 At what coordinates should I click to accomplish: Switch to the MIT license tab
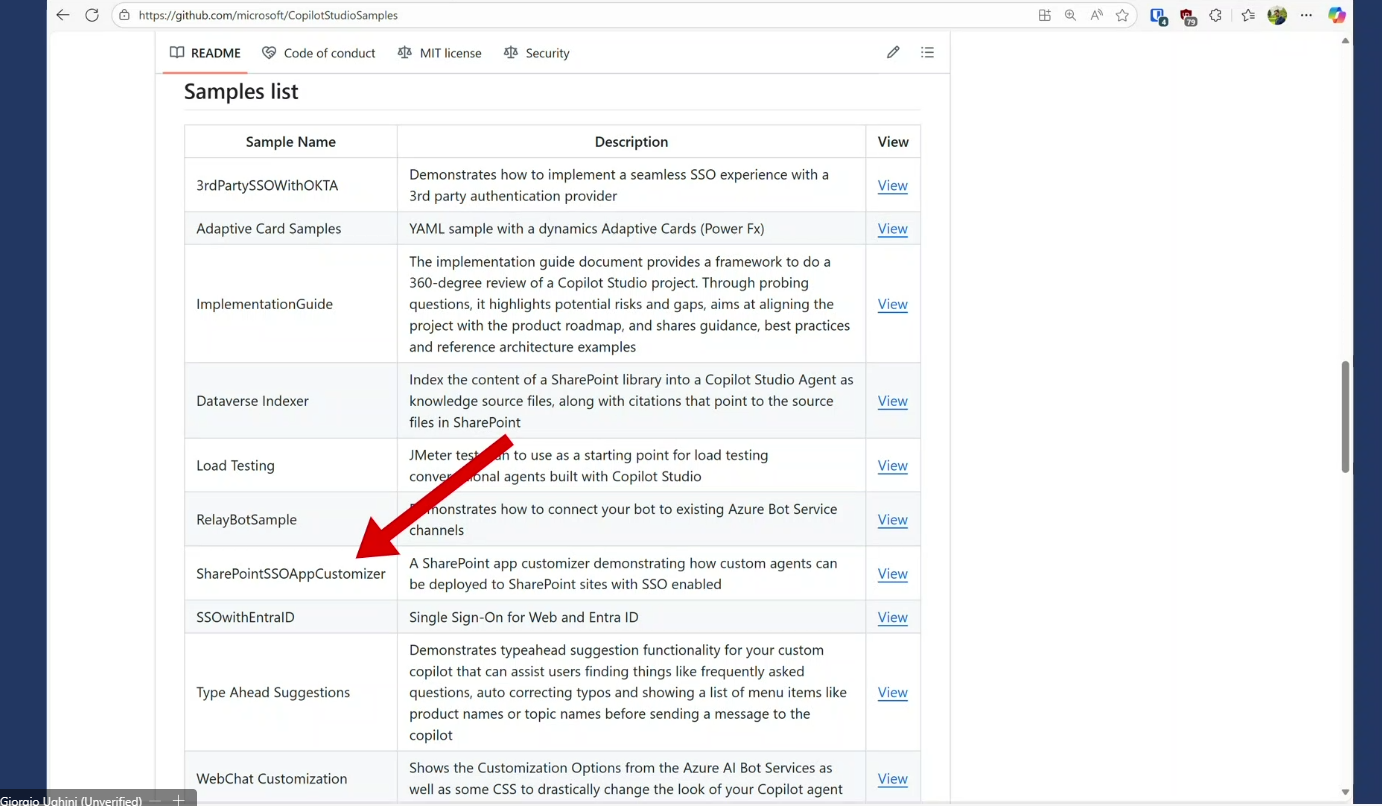coord(440,53)
